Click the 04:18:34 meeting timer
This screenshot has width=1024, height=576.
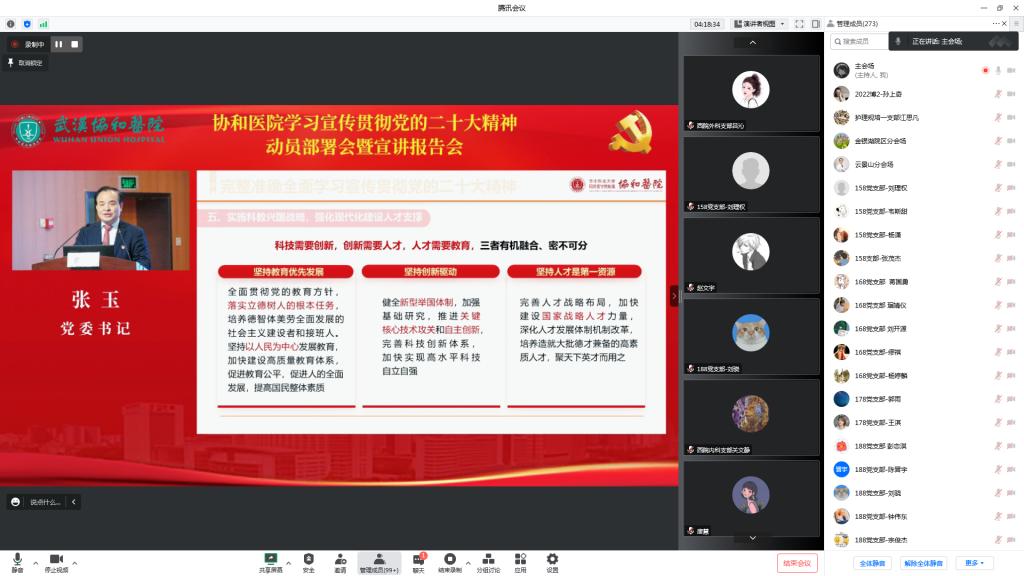coord(707,24)
